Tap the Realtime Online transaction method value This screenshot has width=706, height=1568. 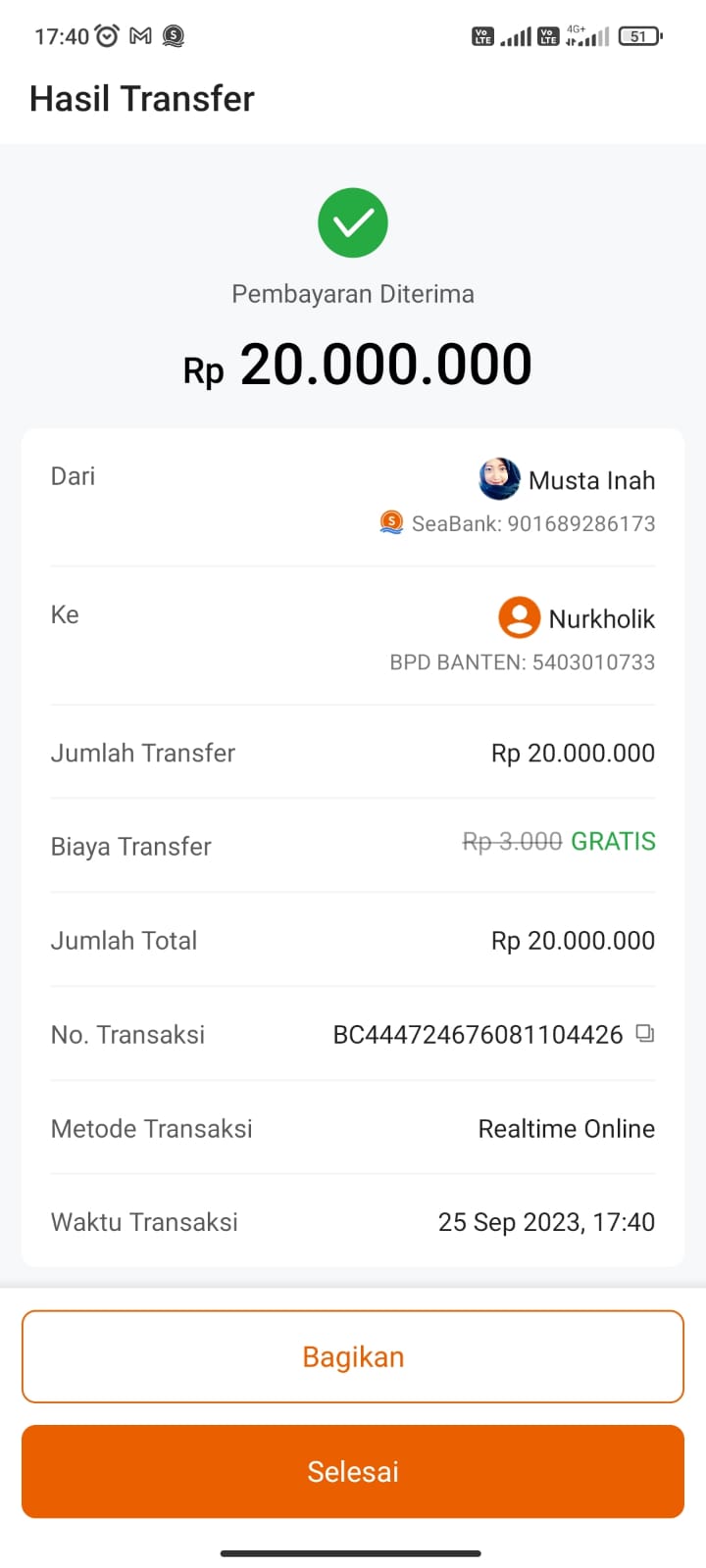(566, 1129)
